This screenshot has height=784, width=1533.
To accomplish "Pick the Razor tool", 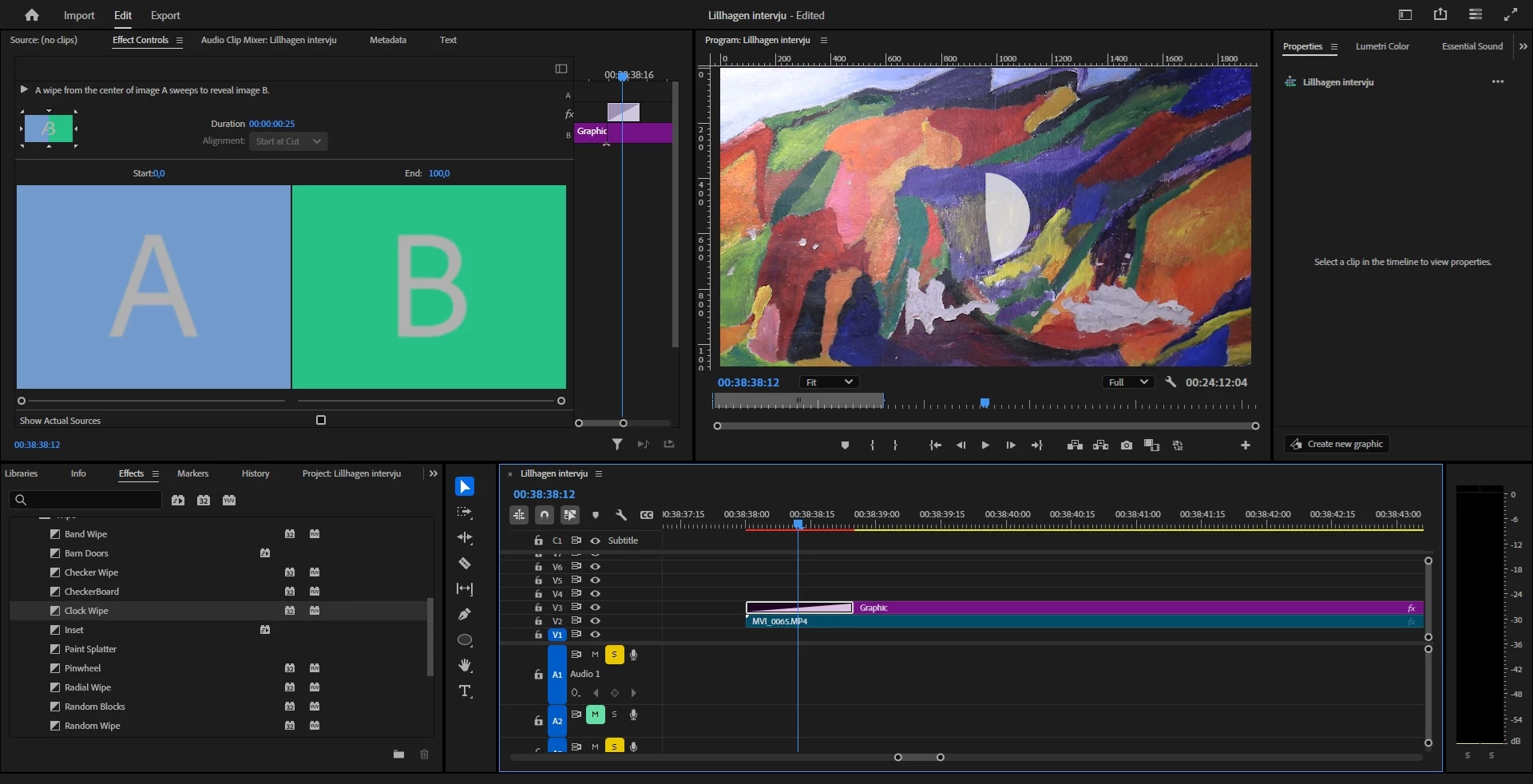I will (x=465, y=564).
